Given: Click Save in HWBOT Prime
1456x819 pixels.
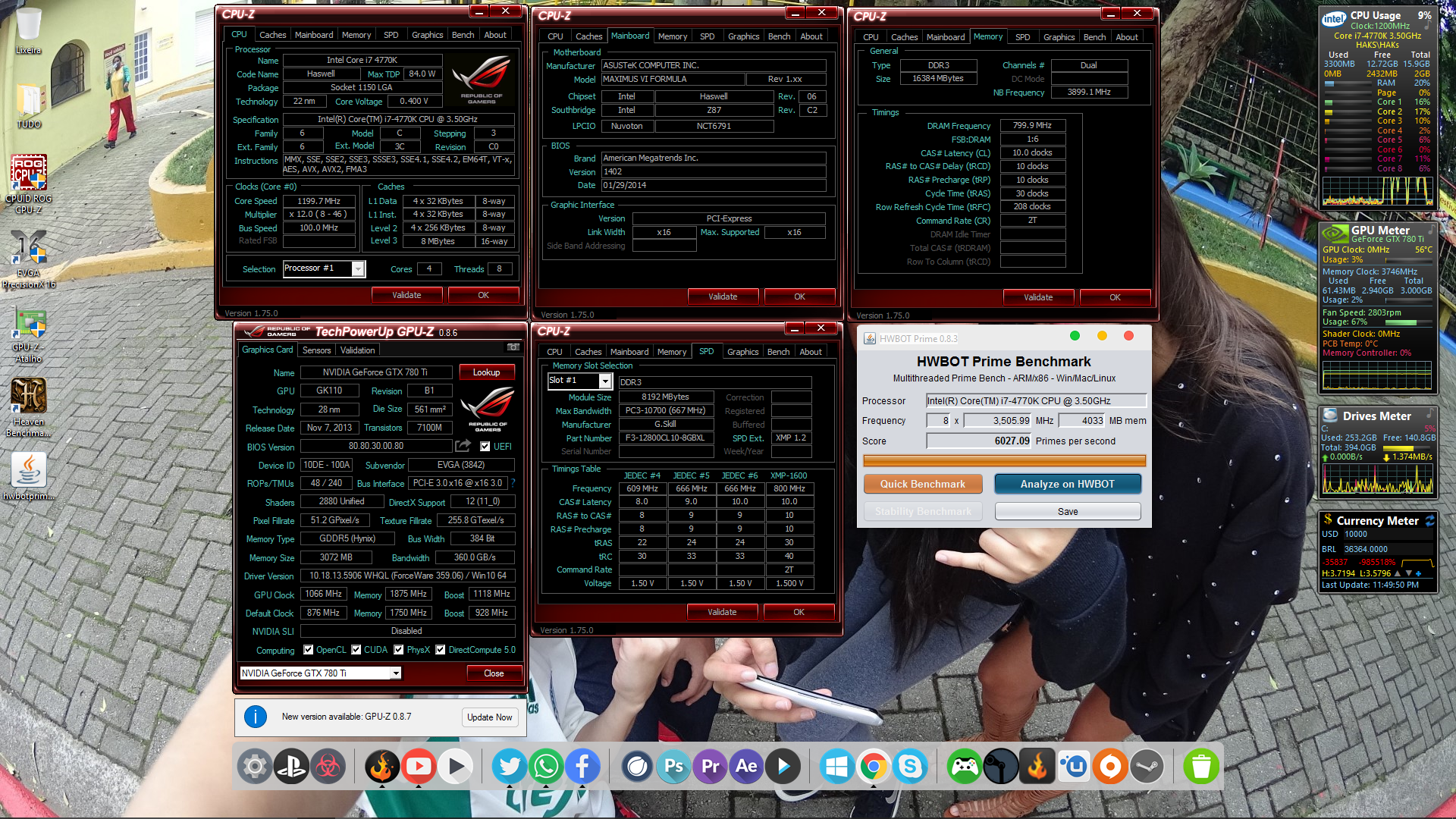Looking at the screenshot, I should 1068,511.
